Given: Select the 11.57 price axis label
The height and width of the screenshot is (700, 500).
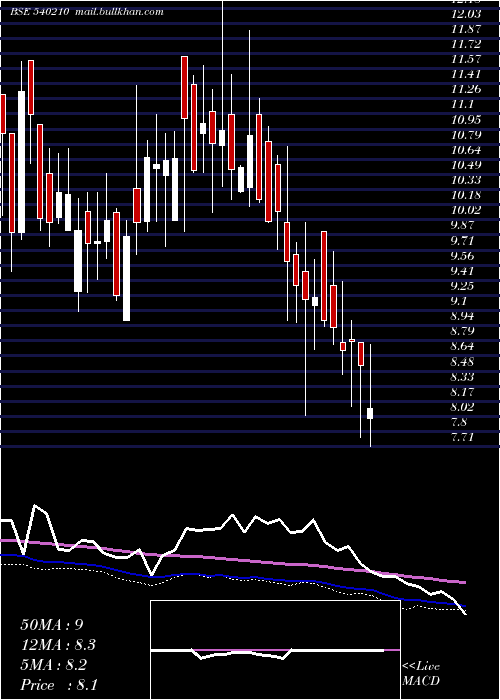Looking at the screenshot, I should tap(467, 59).
